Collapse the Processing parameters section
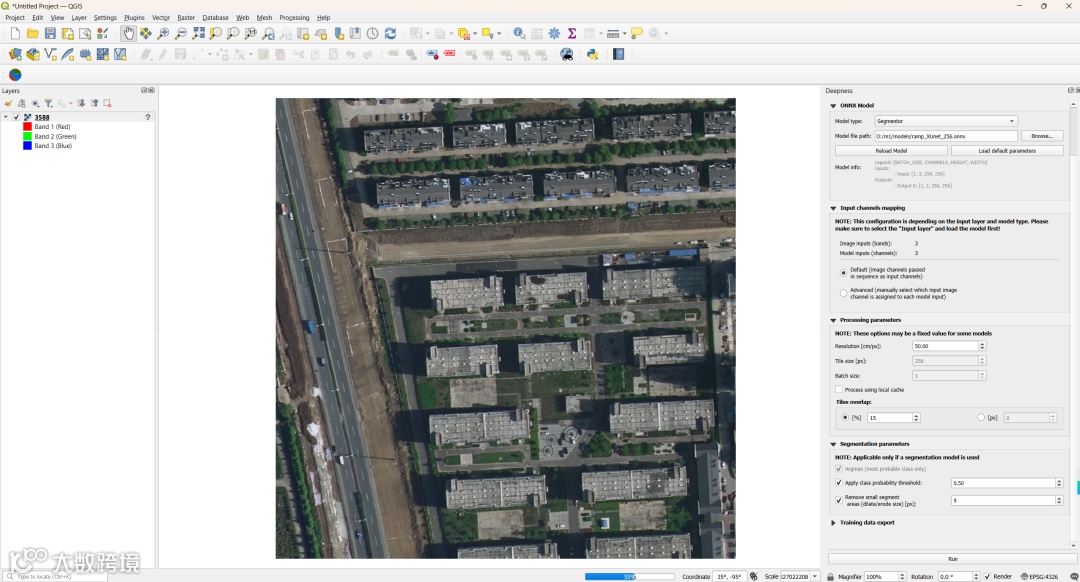The image size is (1080, 582). point(833,320)
